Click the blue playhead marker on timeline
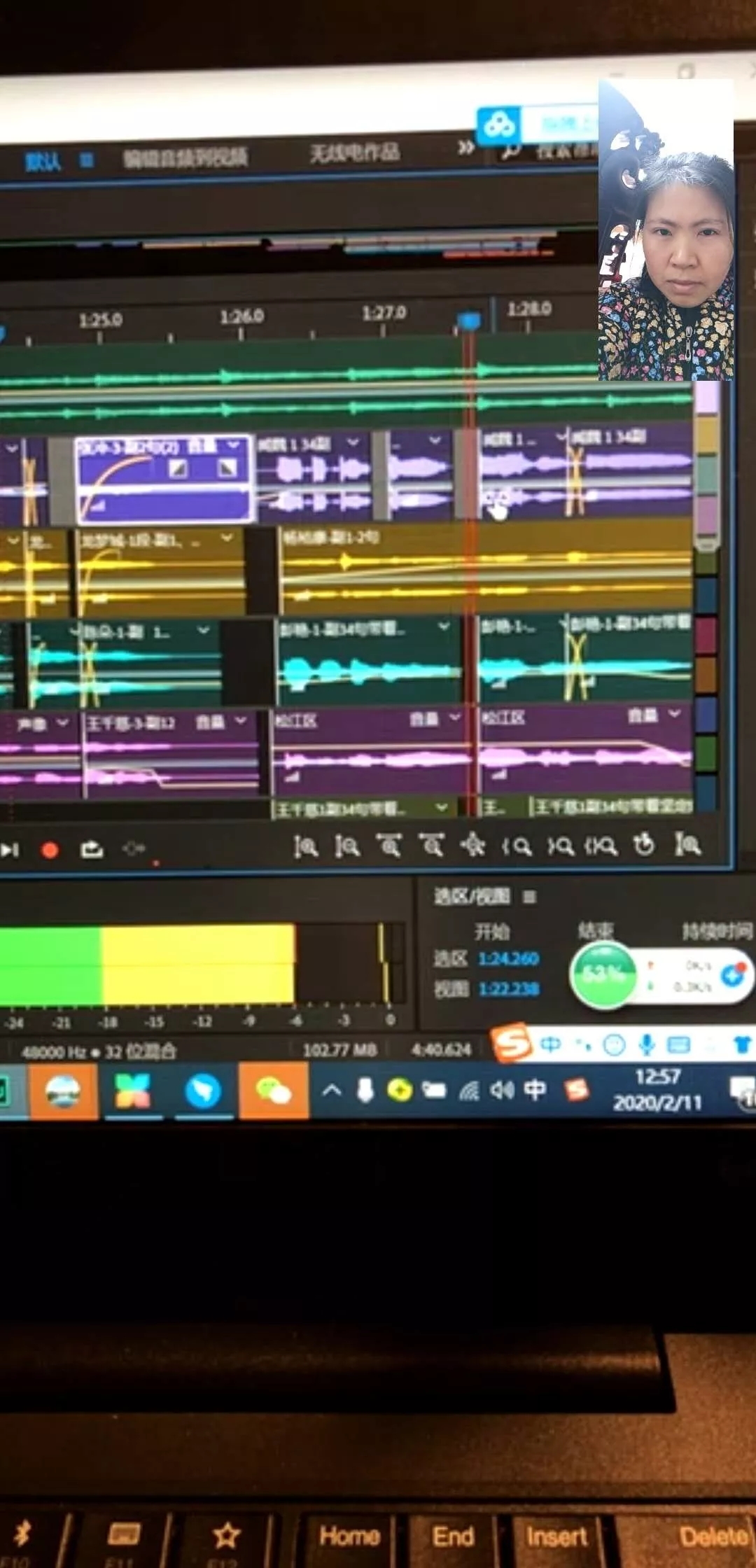Image resolution: width=756 pixels, height=1568 pixels. click(x=468, y=321)
